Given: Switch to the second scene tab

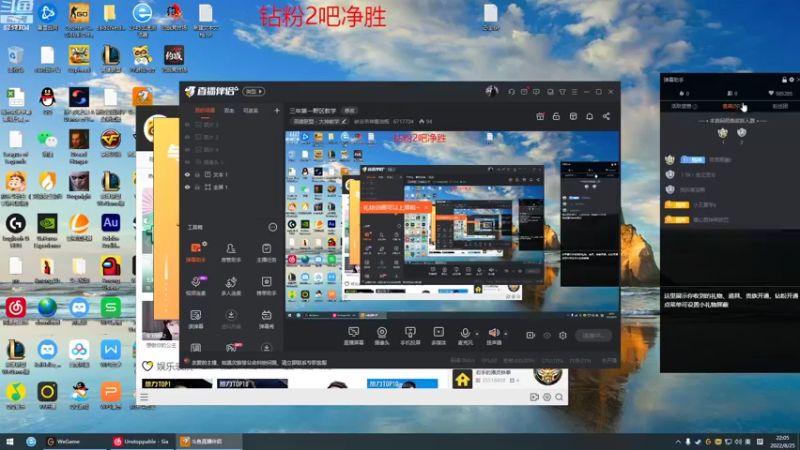Looking at the screenshot, I should coord(229,110).
